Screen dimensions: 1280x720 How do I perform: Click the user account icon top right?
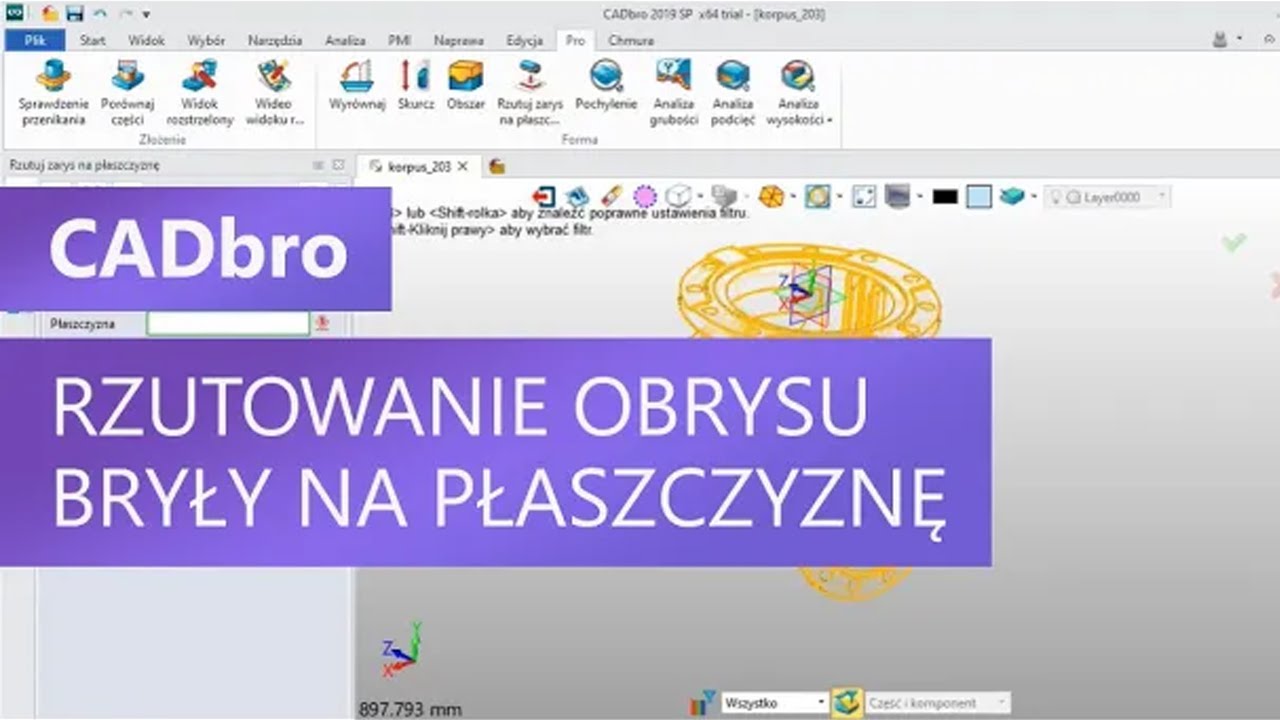[x=1219, y=40]
